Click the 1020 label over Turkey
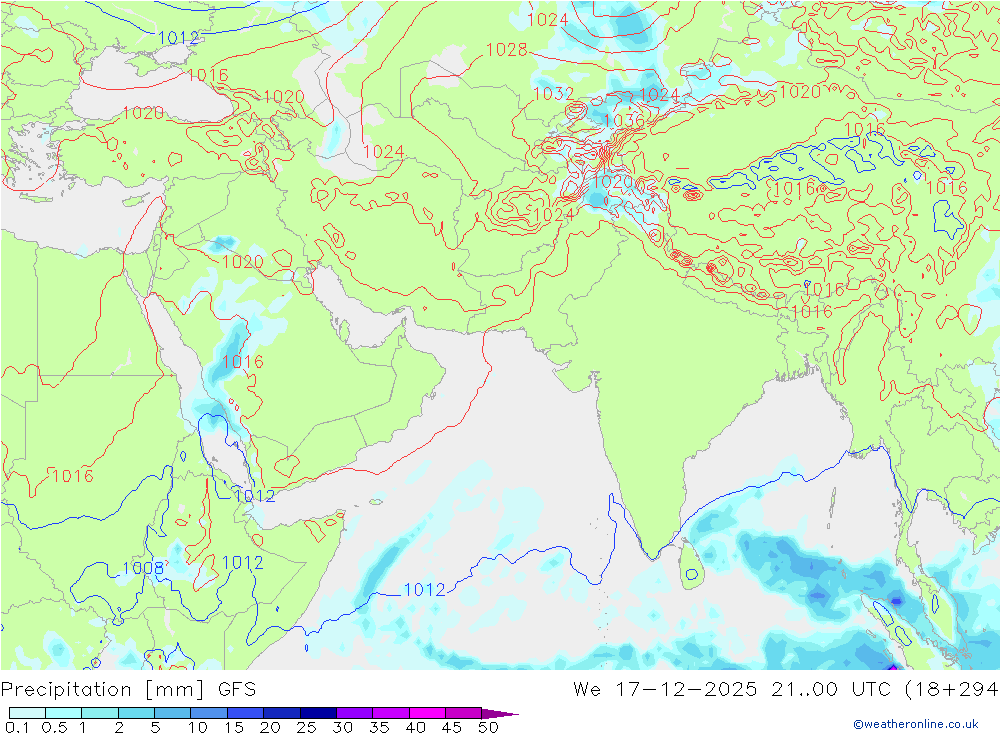 coord(143,113)
